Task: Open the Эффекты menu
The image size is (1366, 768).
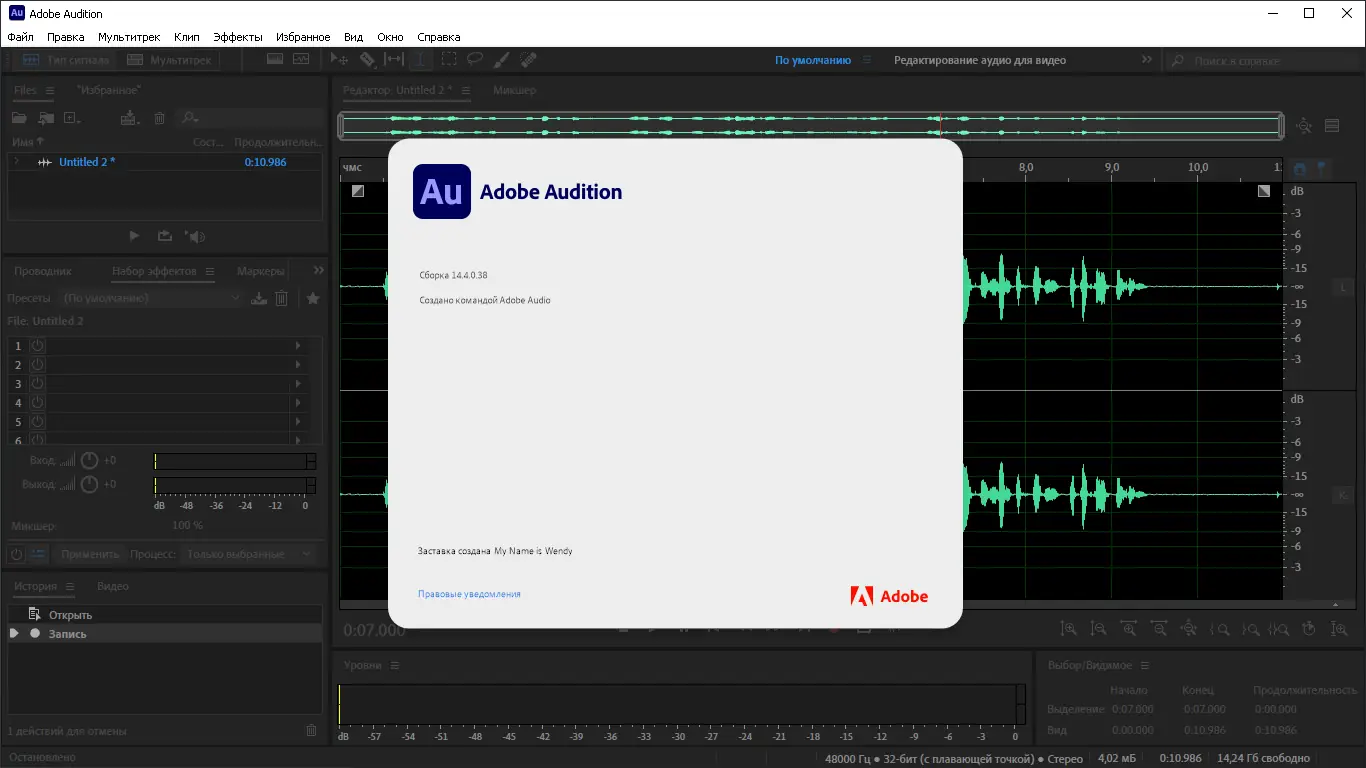Action: point(239,37)
